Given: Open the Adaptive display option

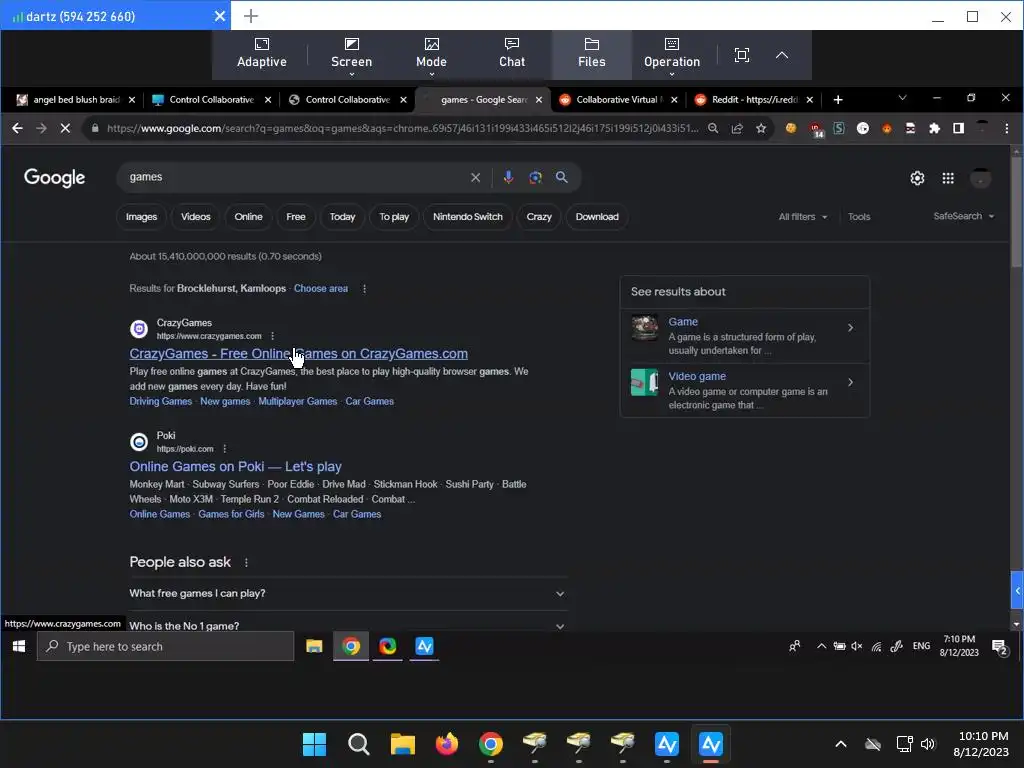Looking at the screenshot, I should tap(261, 54).
